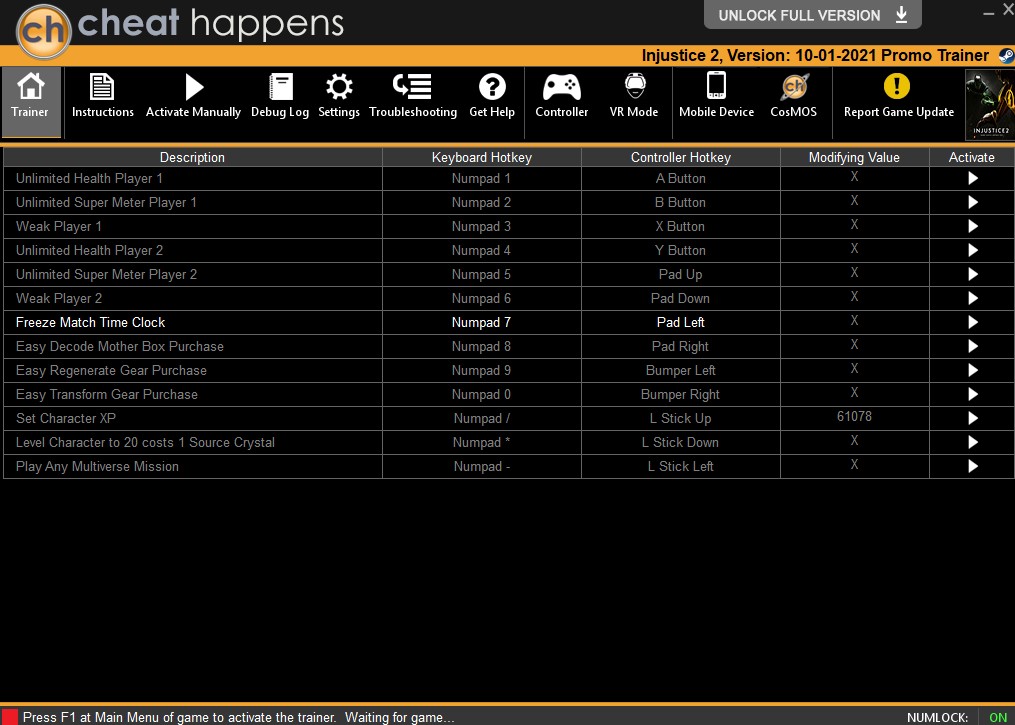Click the NUMLOCK ON indicator
Viewport: 1015px width, 725px height.
click(x=998, y=717)
